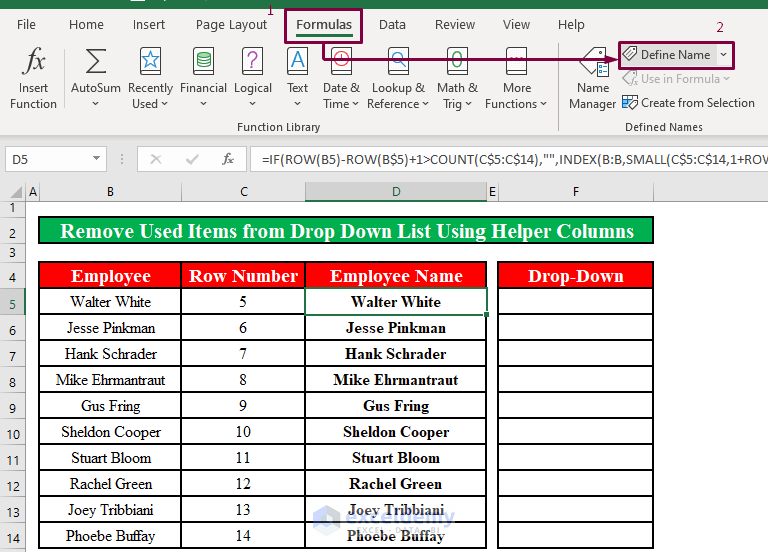Screen dimensions: 768x552
Task: Switch to the View tab
Action: tap(516, 24)
